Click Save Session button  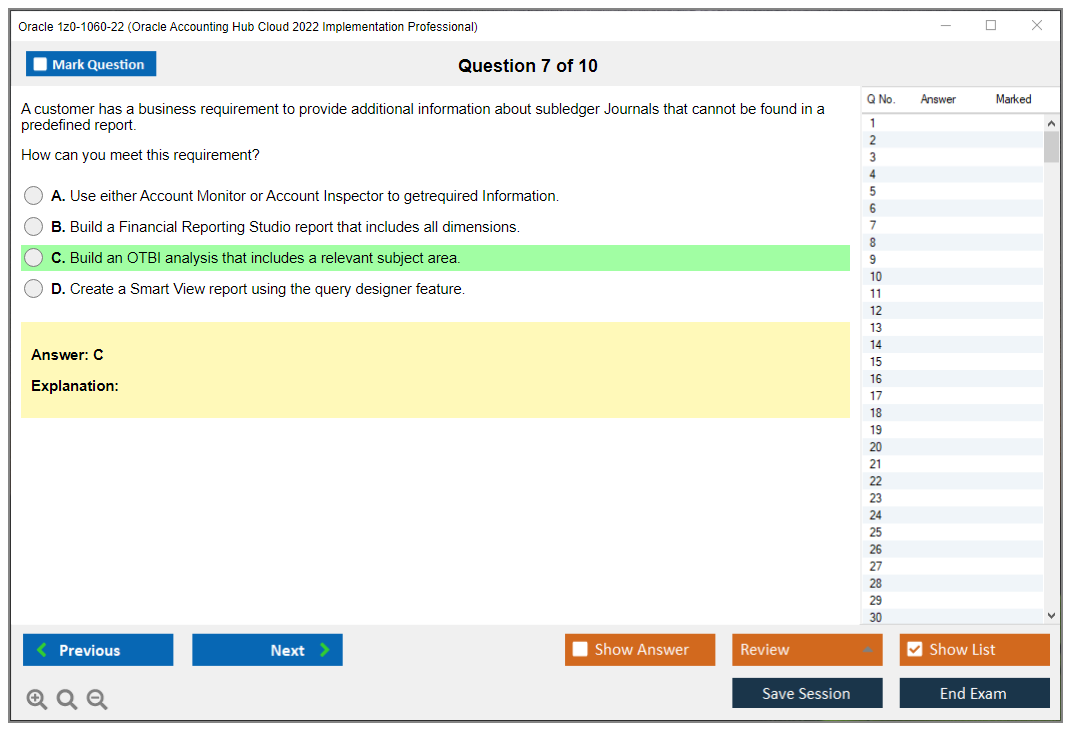click(x=807, y=693)
